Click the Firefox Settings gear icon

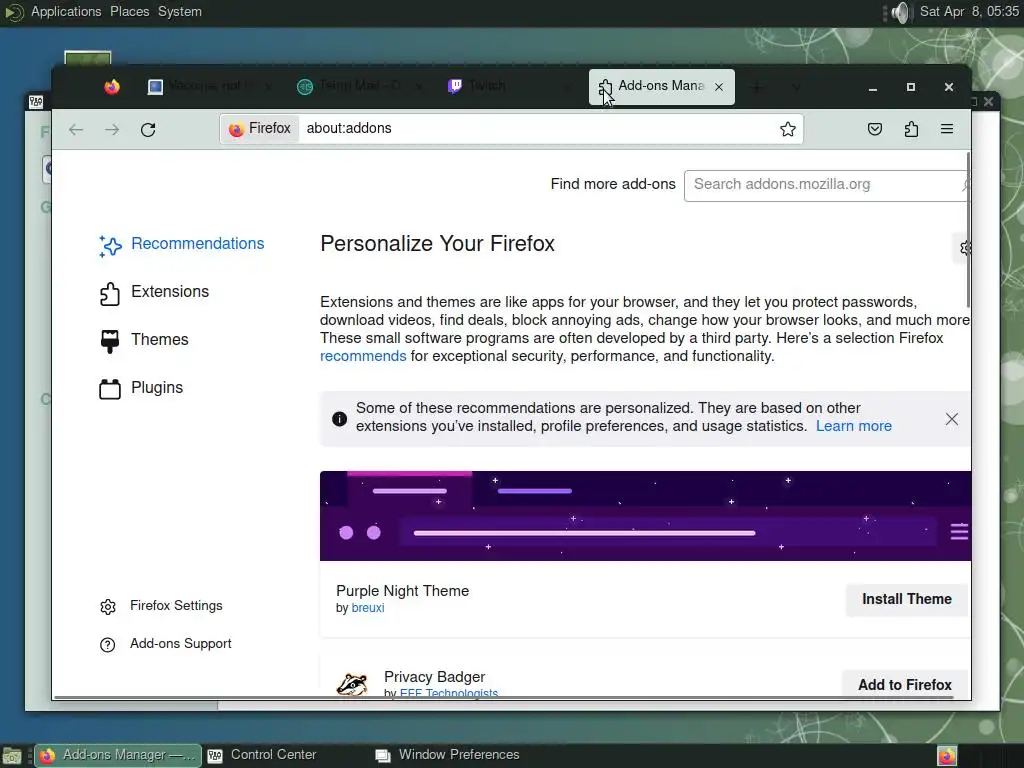pyautogui.click(x=108, y=607)
